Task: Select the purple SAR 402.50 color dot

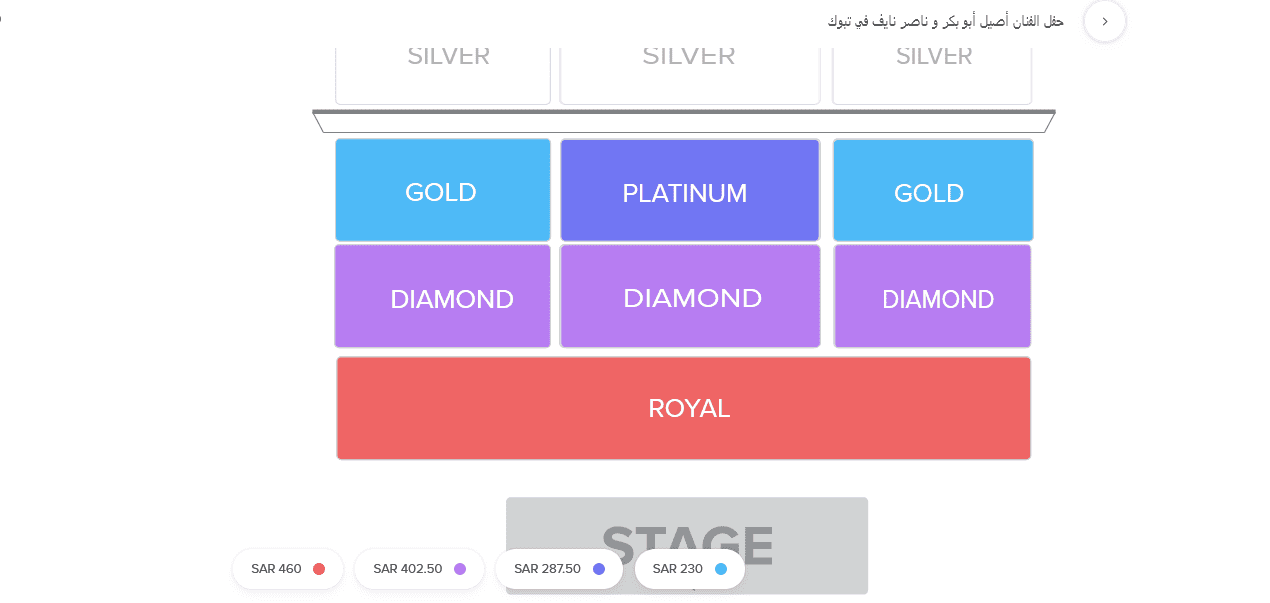Action: click(x=460, y=569)
